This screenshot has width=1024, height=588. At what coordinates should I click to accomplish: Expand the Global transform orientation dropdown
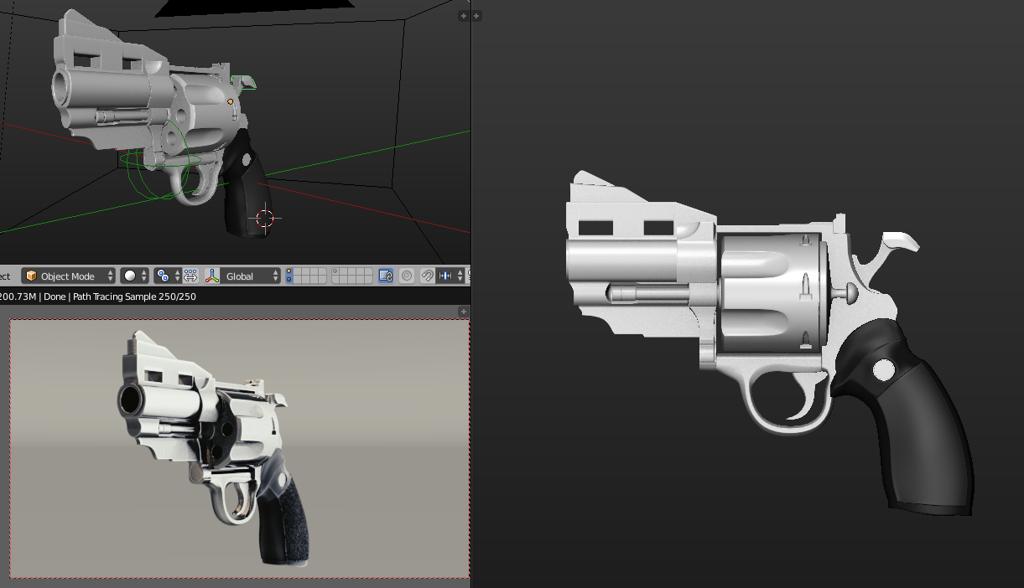pos(251,276)
